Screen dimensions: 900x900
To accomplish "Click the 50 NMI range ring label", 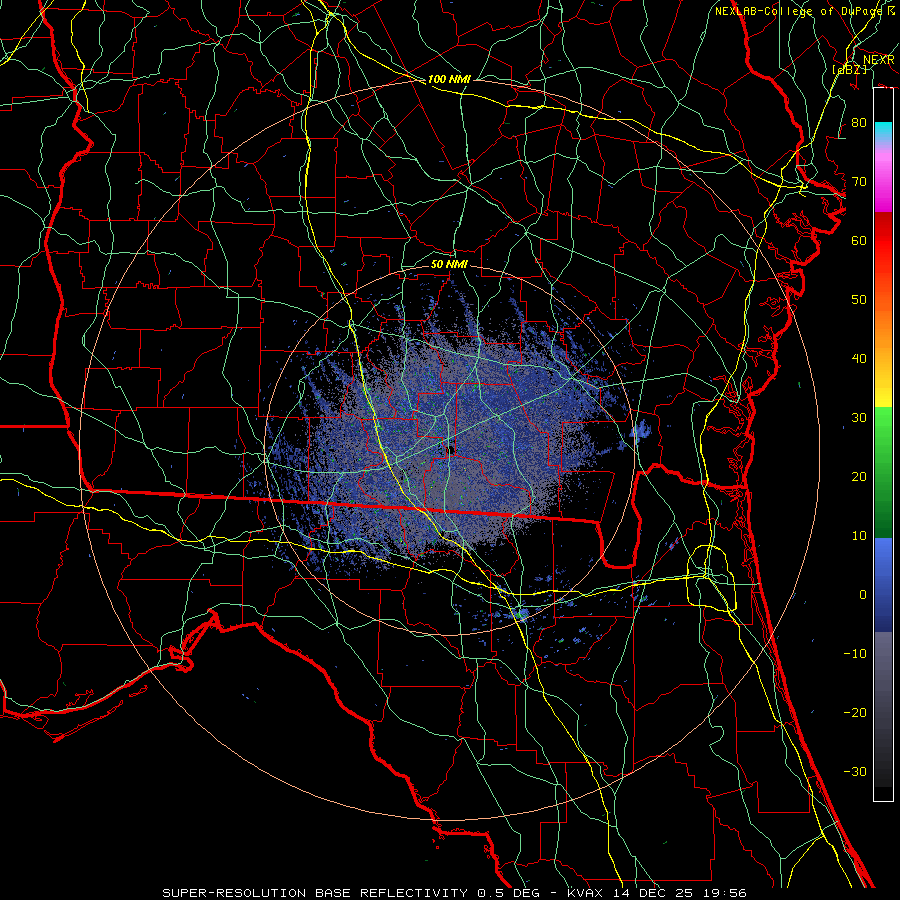I will (x=449, y=264).
